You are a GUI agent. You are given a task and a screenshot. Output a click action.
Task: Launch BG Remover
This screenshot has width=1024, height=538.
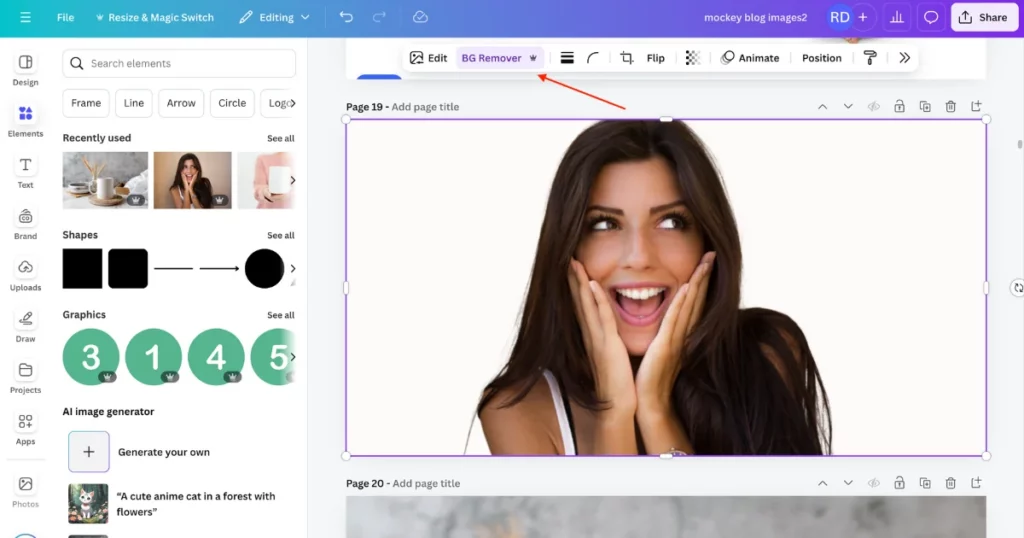pos(500,58)
